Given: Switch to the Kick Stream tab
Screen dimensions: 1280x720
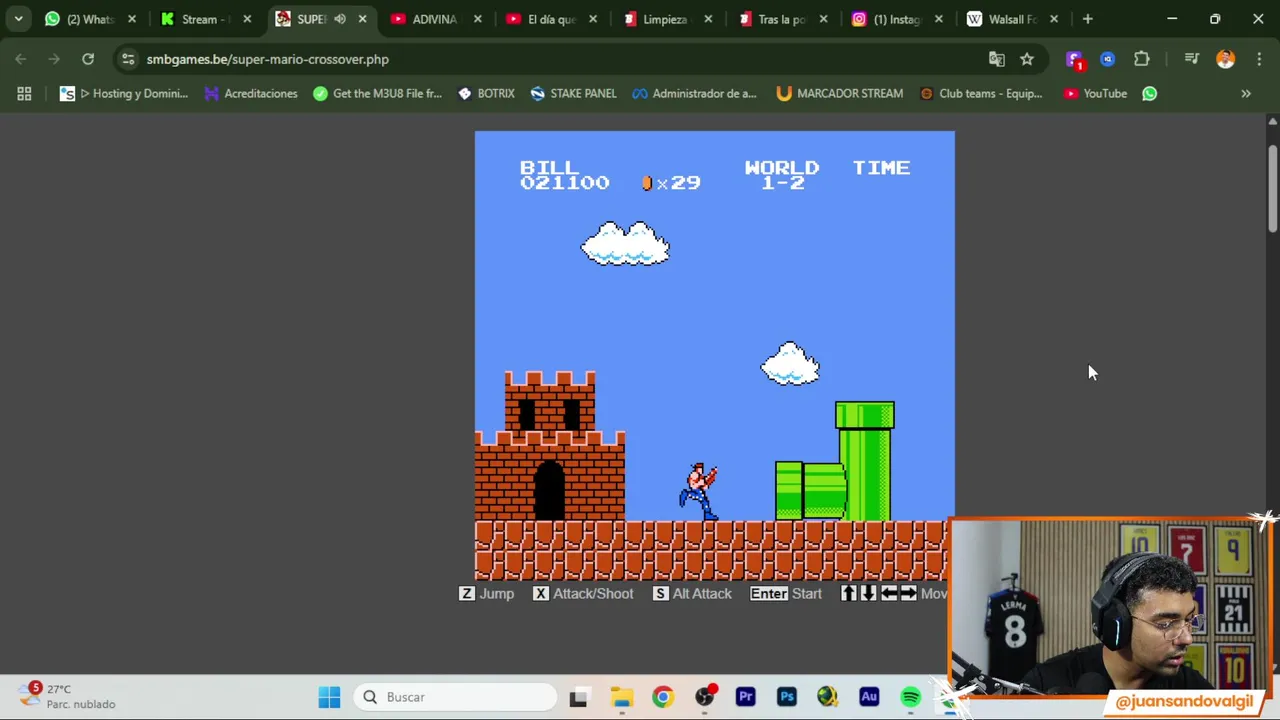Looking at the screenshot, I should pos(205,19).
